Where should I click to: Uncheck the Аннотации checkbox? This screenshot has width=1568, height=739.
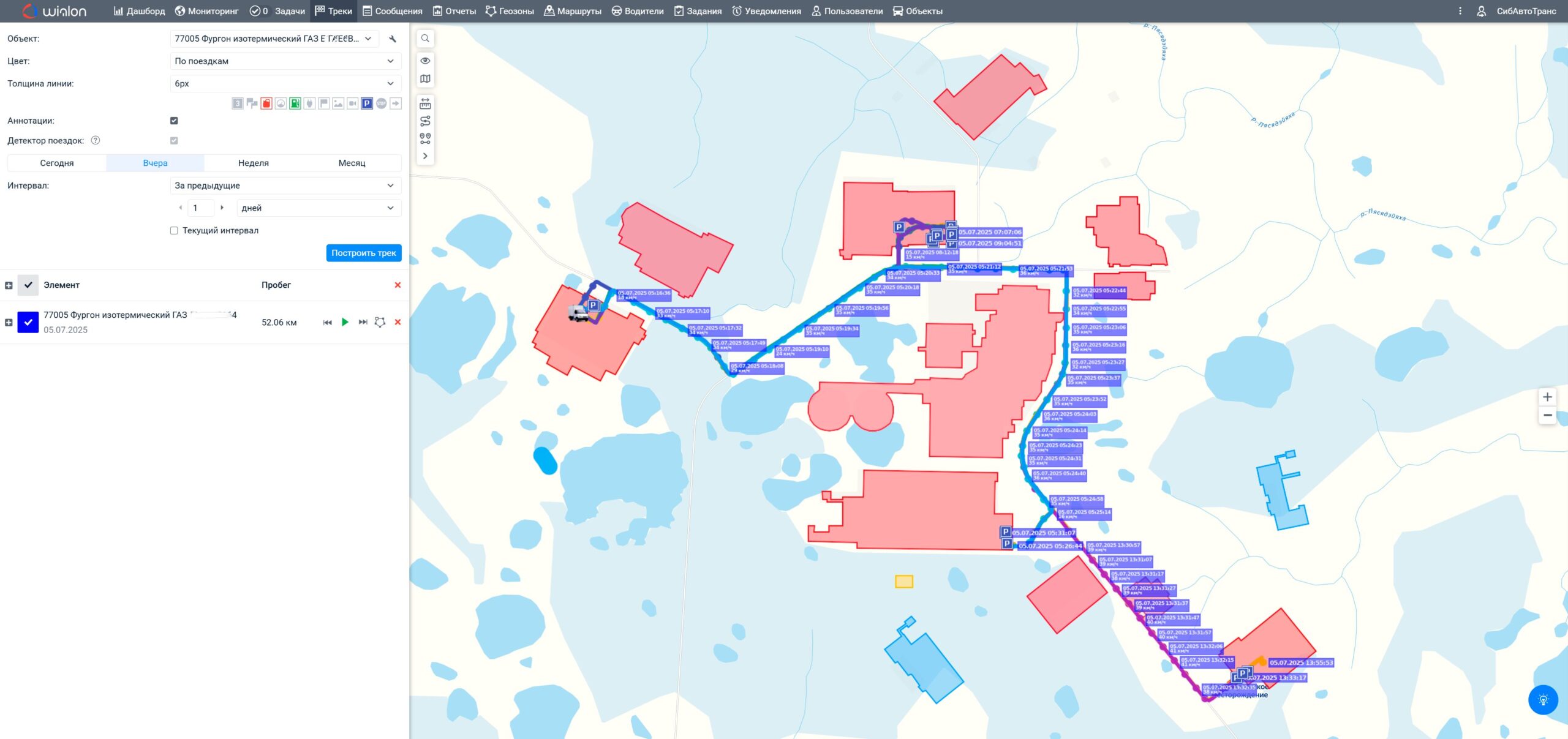click(174, 121)
